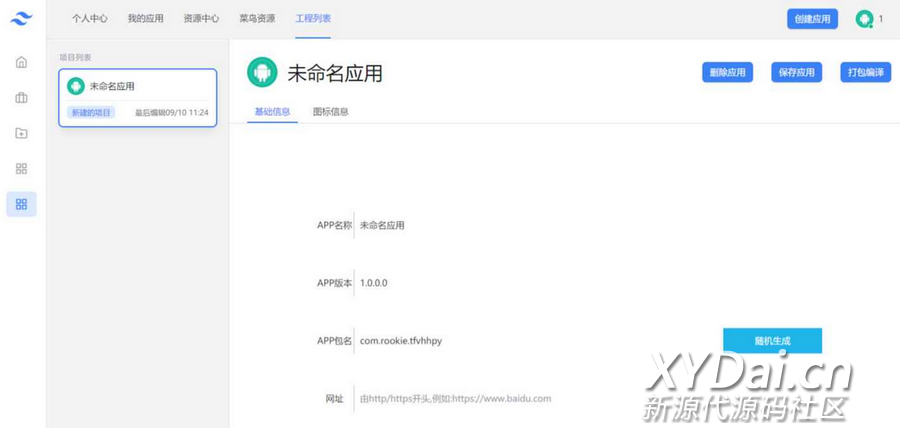Click the large Android app icon
Screen dimensions: 900x428
262,73
